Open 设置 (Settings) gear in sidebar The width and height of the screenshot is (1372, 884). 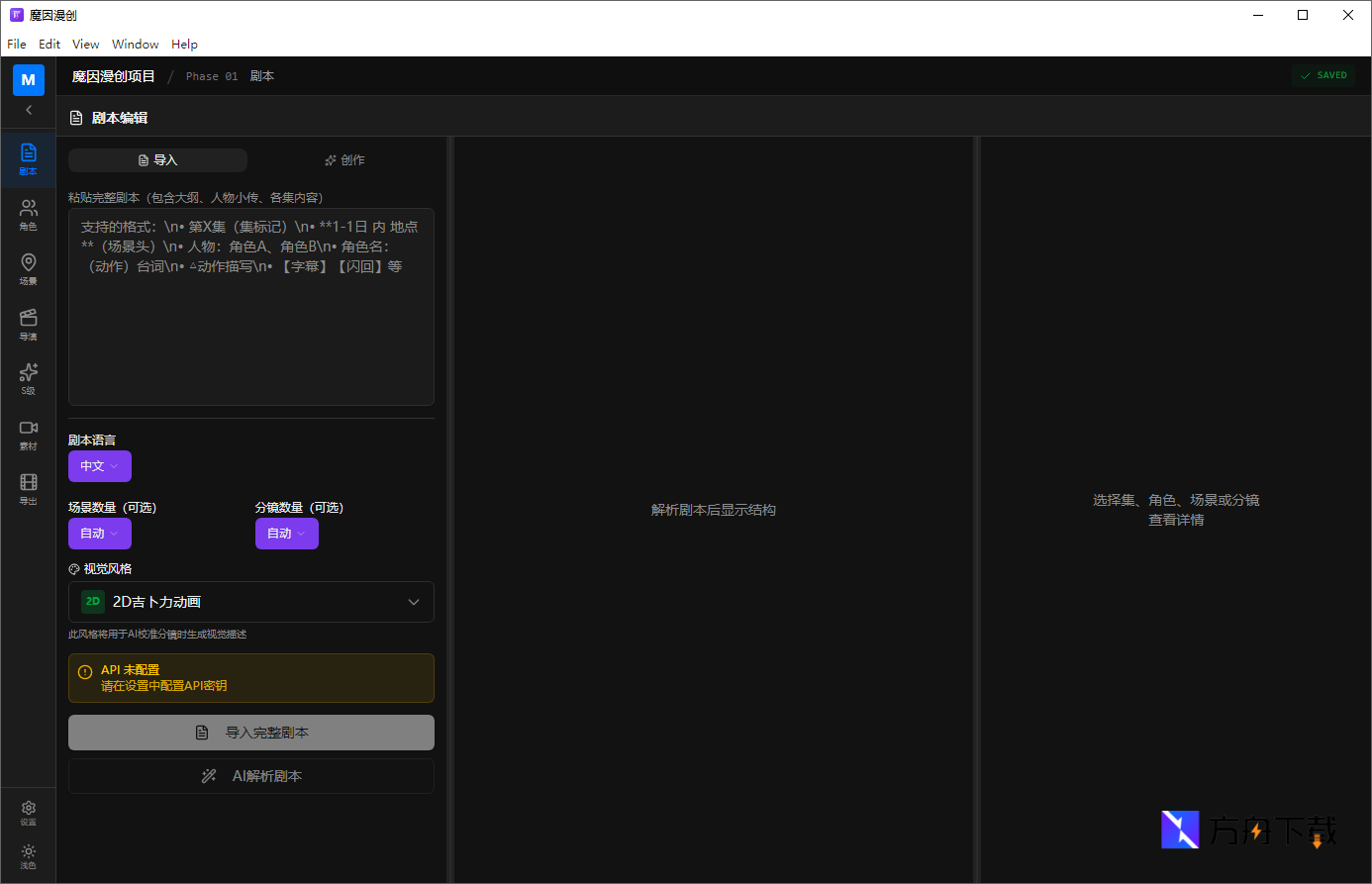pos(28,813)
